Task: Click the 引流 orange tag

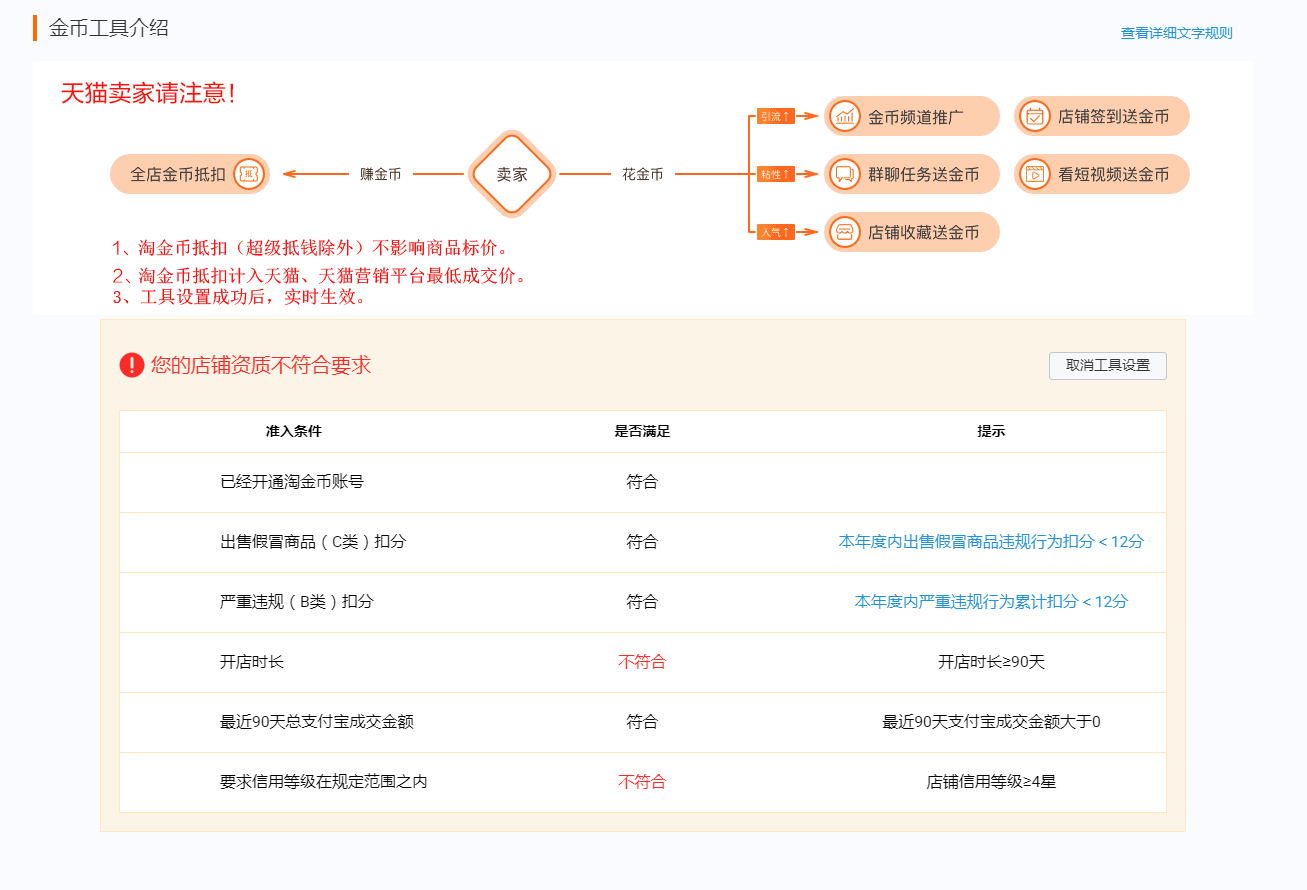Action: pos(775,116)
